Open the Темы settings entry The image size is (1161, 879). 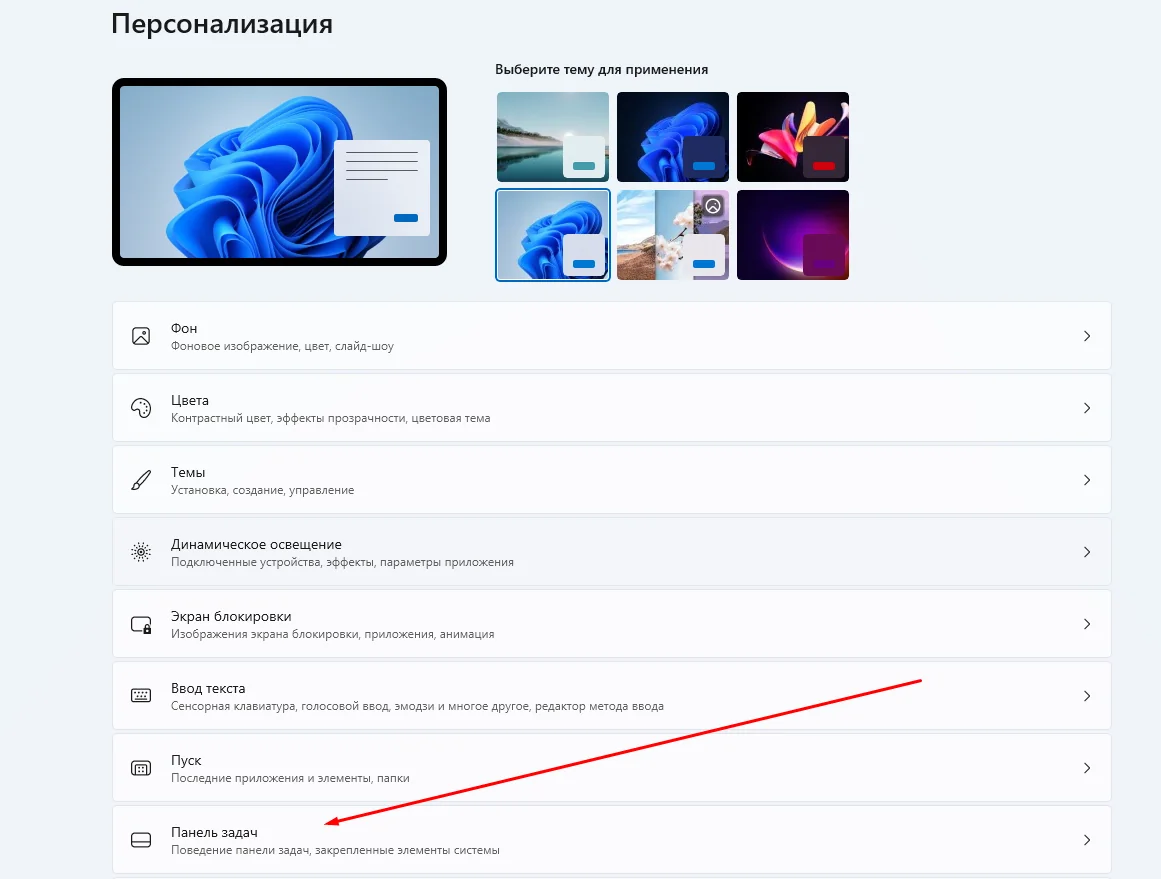point(188,472)
